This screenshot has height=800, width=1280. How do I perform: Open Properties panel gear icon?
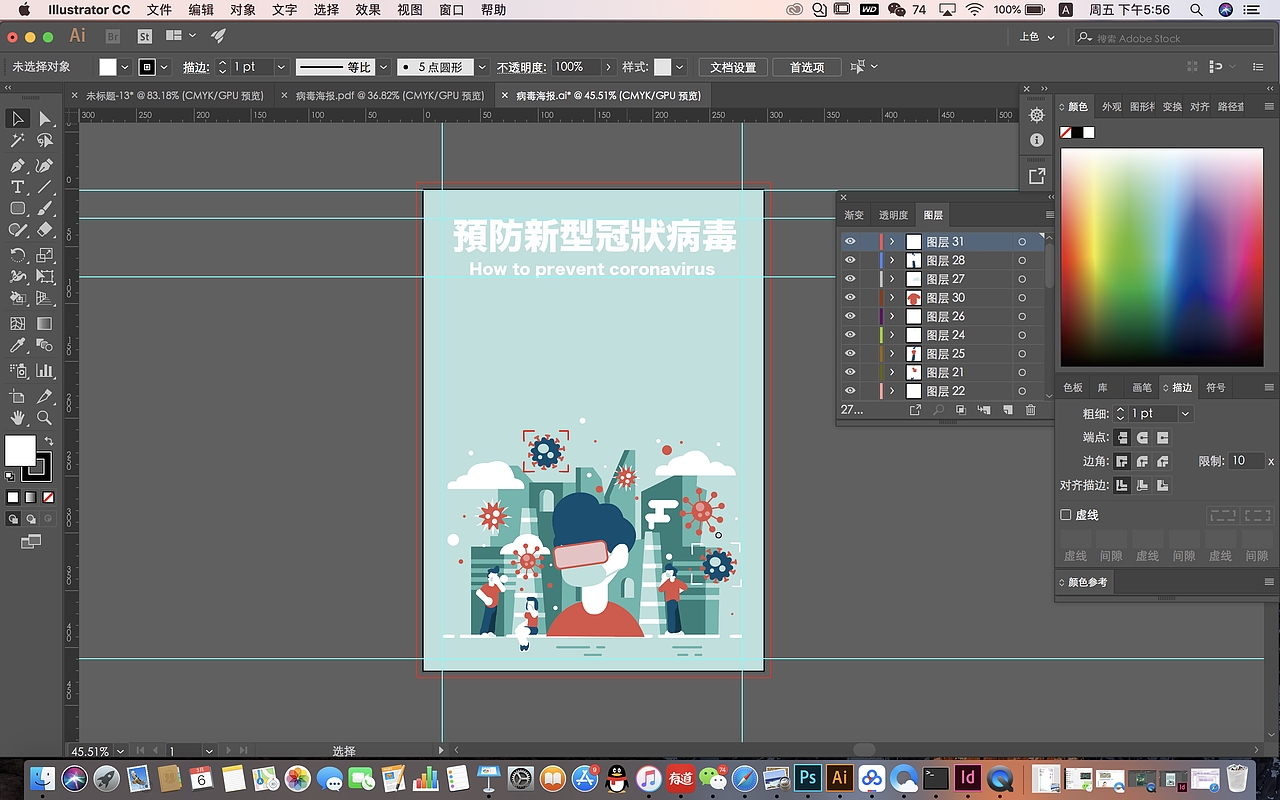(x=1037, y=115)
